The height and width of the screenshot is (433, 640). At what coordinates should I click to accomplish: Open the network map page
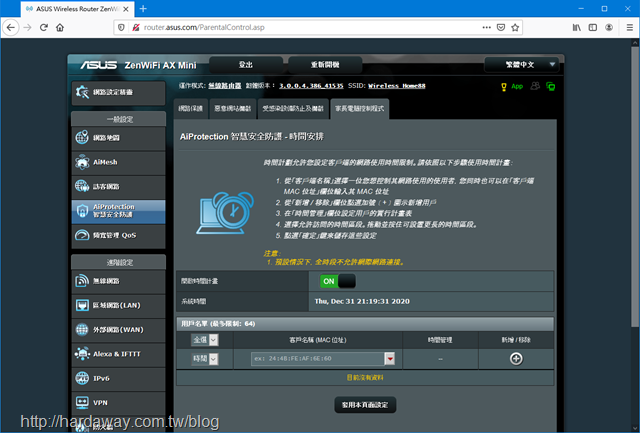click(x=119, y=138)
